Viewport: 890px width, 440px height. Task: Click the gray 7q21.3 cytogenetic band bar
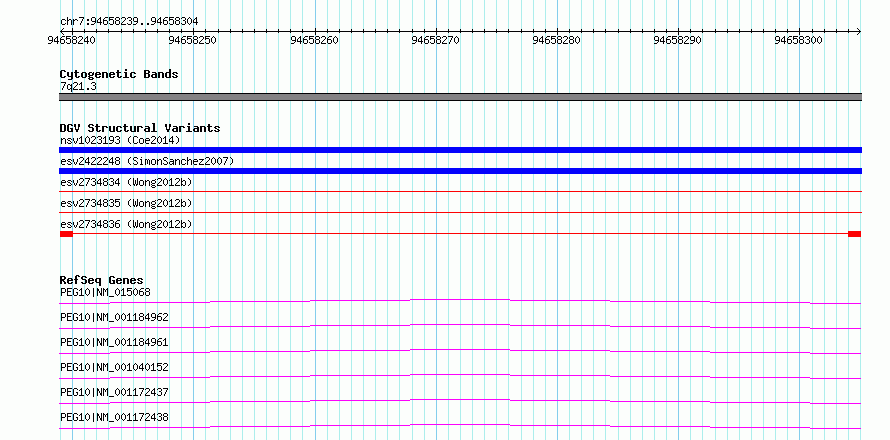click(x=460, y=97)
